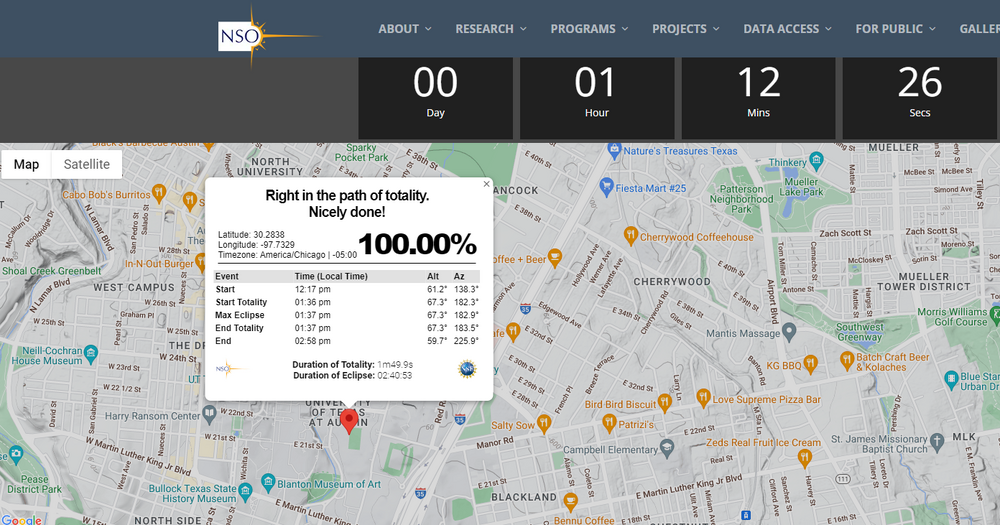1000x525 pixels.
Task: Click the Google logo on map
Action: click(x=21, y=519)
